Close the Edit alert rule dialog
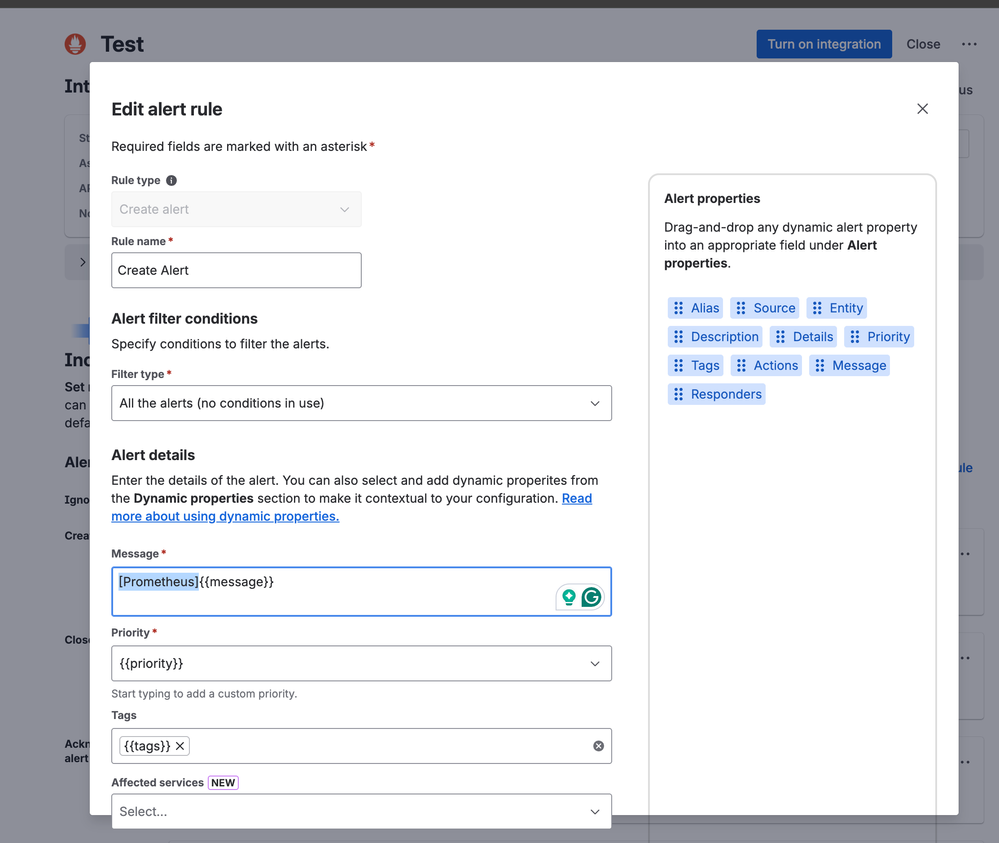 [x=922, y=109]
